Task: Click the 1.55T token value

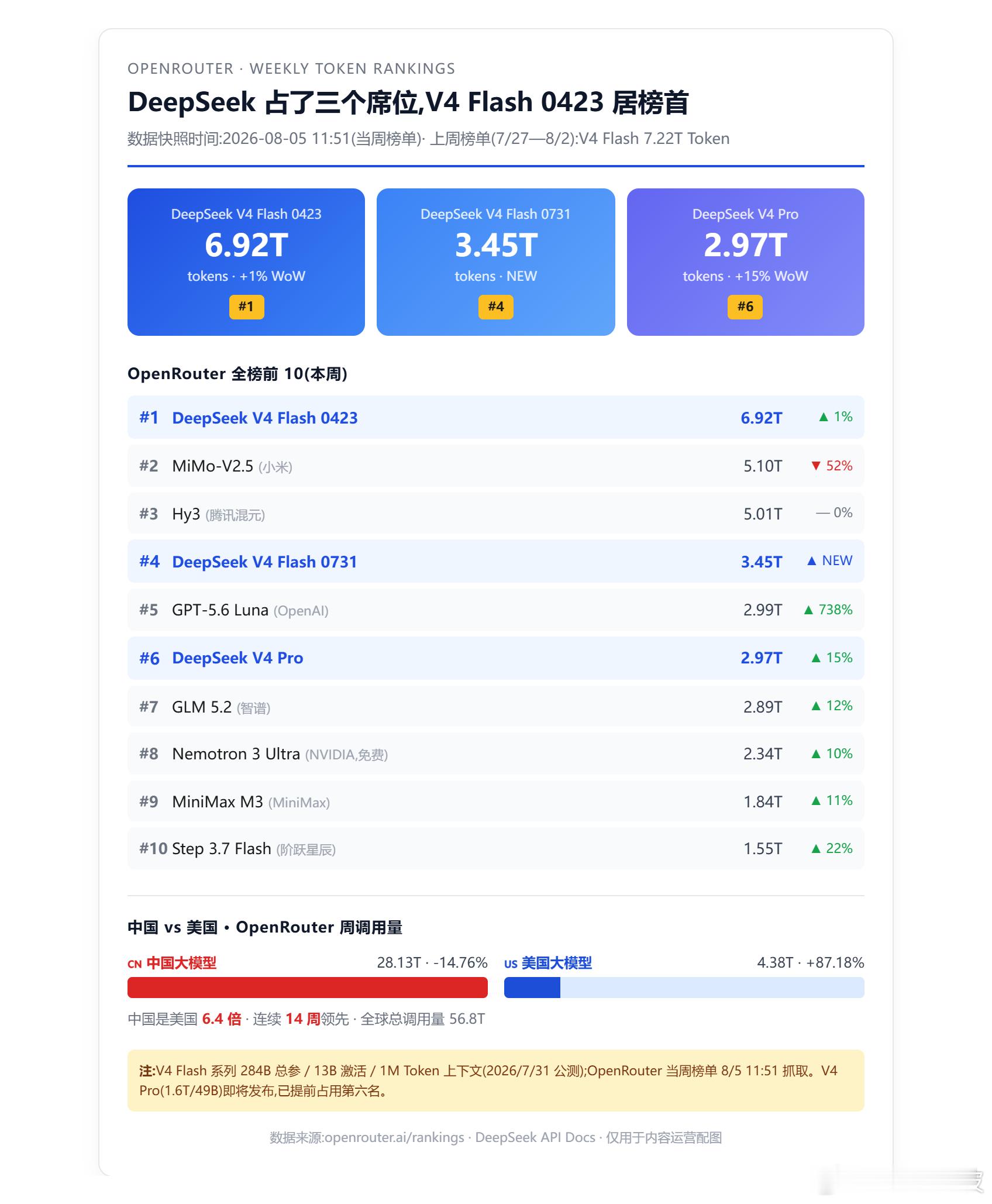Action: [x=763, y=849]
